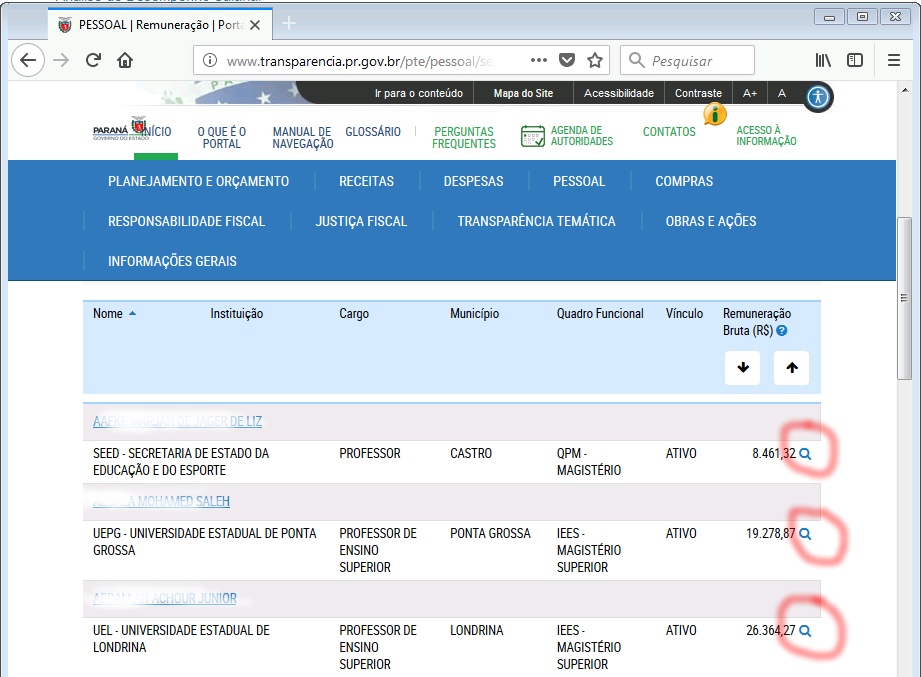Select the PONTA GROSSA municipality cell
Image resolution: width=921 pixels, height=677 pixels.
point(490,534)
